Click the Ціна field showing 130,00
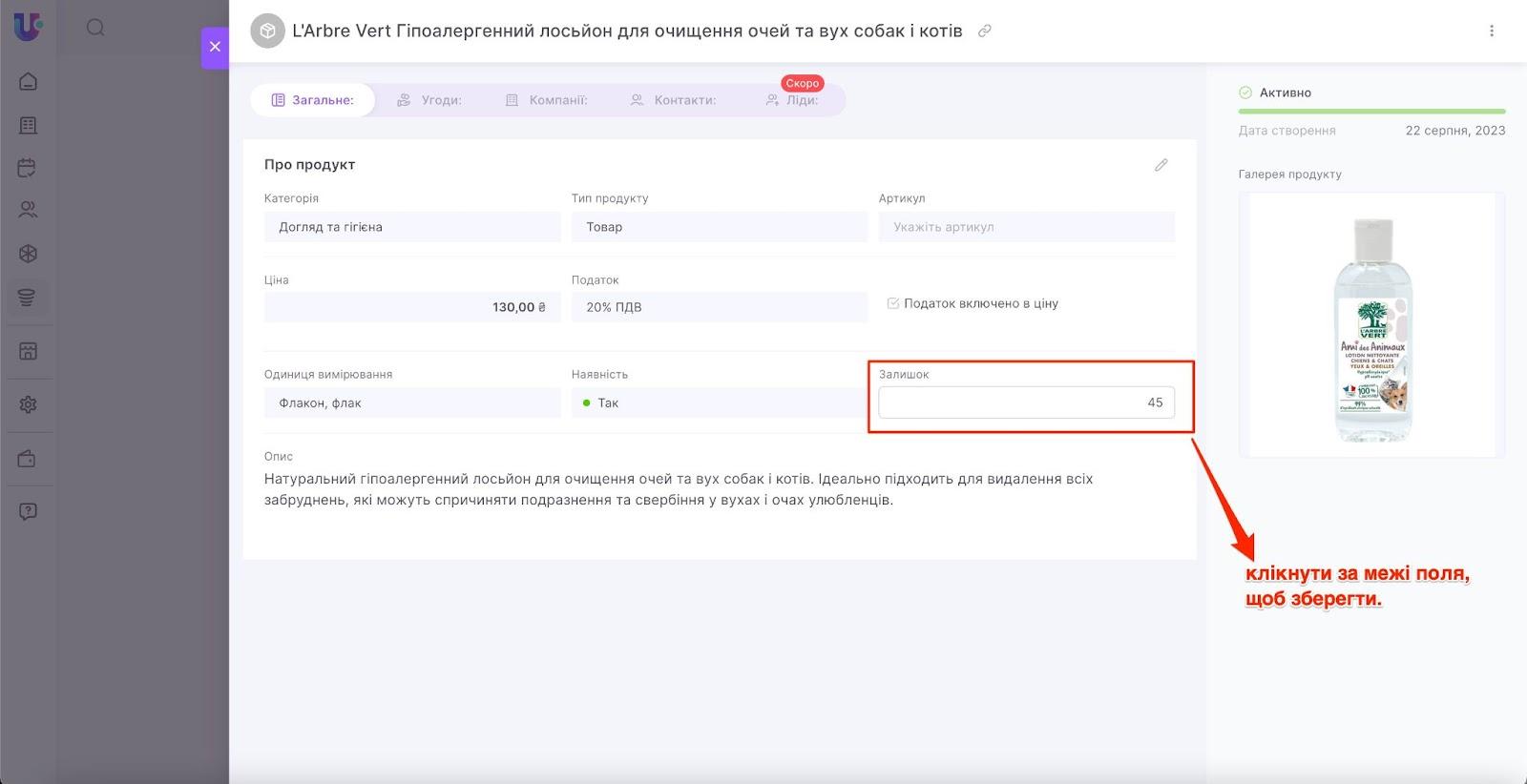Image resolution: width=1527 pixels, height=784 pixels. [412, 307]
